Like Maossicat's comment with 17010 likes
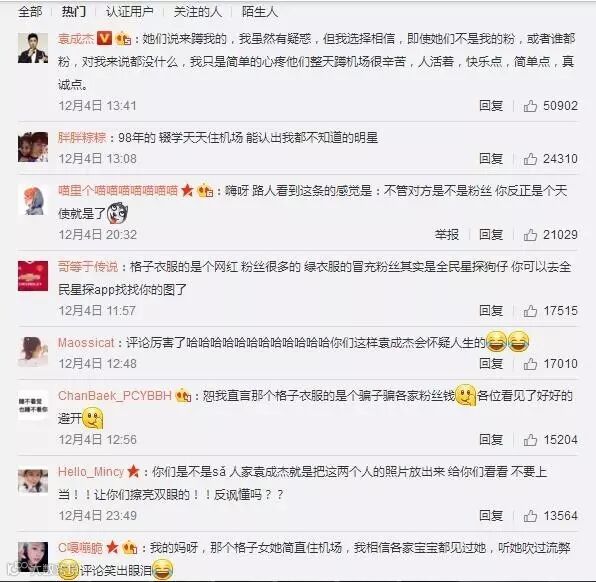The height and width of the screenshot is (582, 596). (x=530, y=364)
